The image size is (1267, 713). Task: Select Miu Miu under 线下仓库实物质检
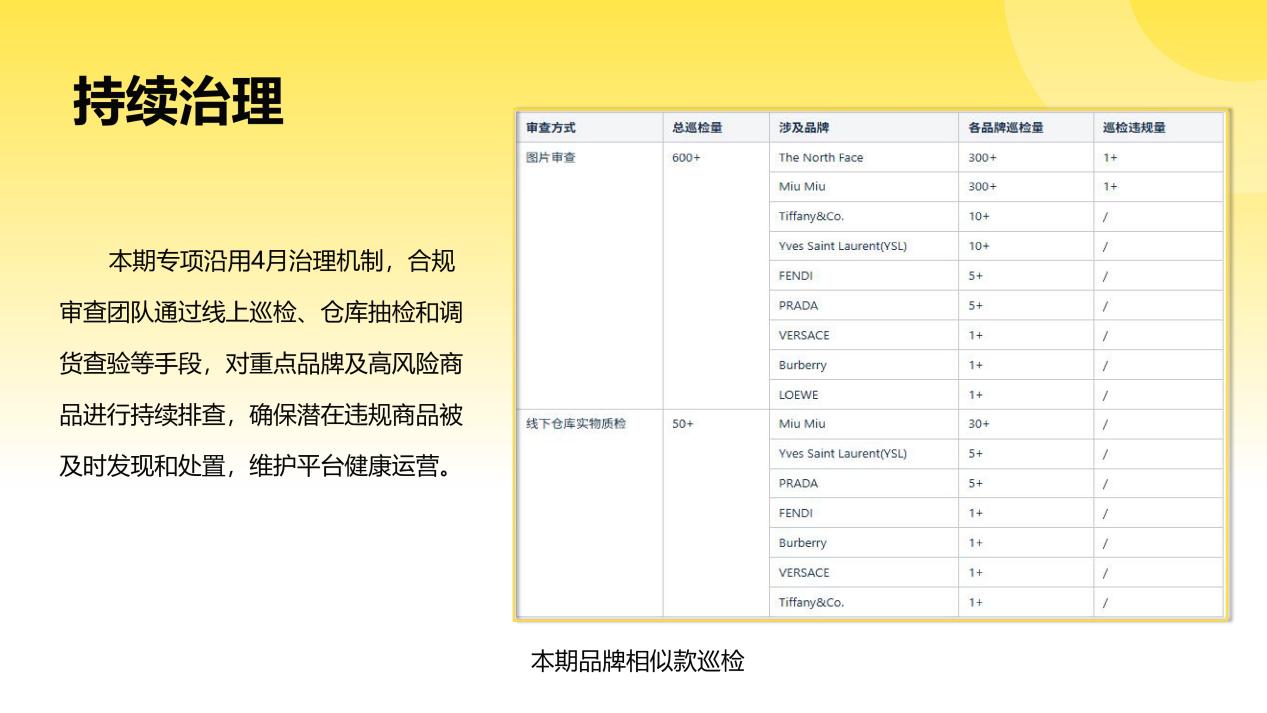pyautogui.click(x=802, y=424)
